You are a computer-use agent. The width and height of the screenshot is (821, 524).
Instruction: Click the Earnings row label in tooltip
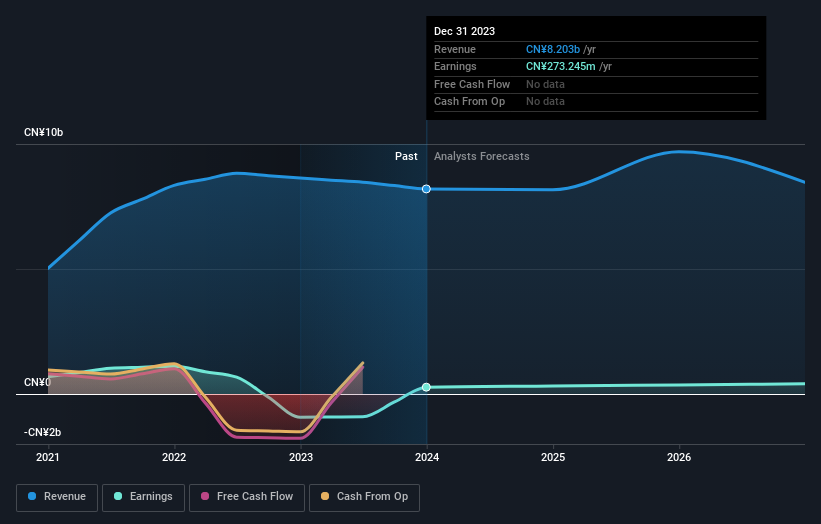(456, 66)
